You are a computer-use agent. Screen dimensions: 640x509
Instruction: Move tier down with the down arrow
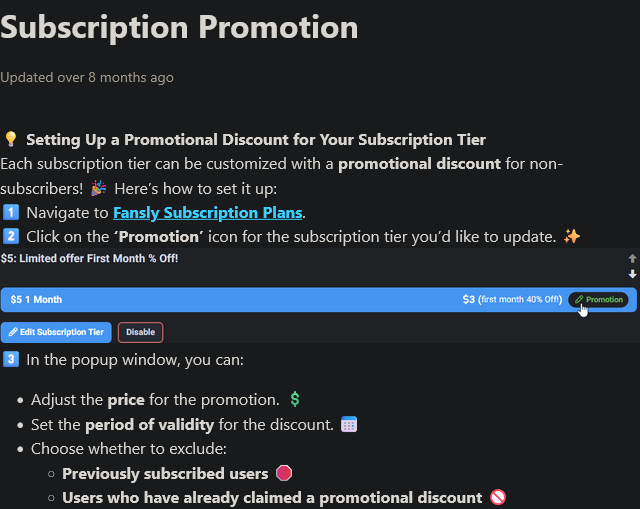click(632, 273)
